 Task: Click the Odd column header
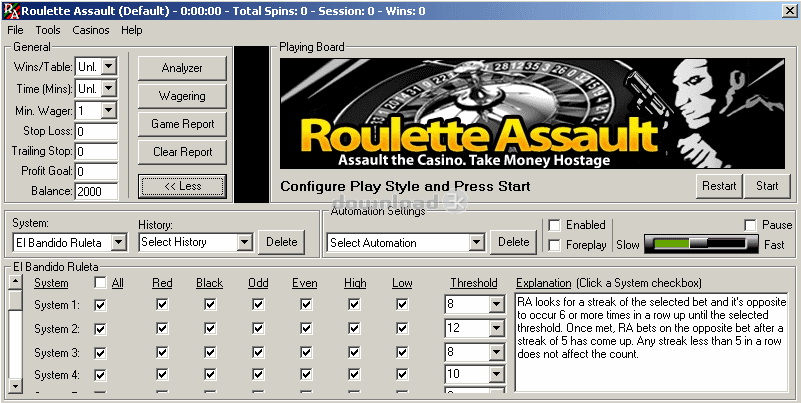[x=258, y=283]
